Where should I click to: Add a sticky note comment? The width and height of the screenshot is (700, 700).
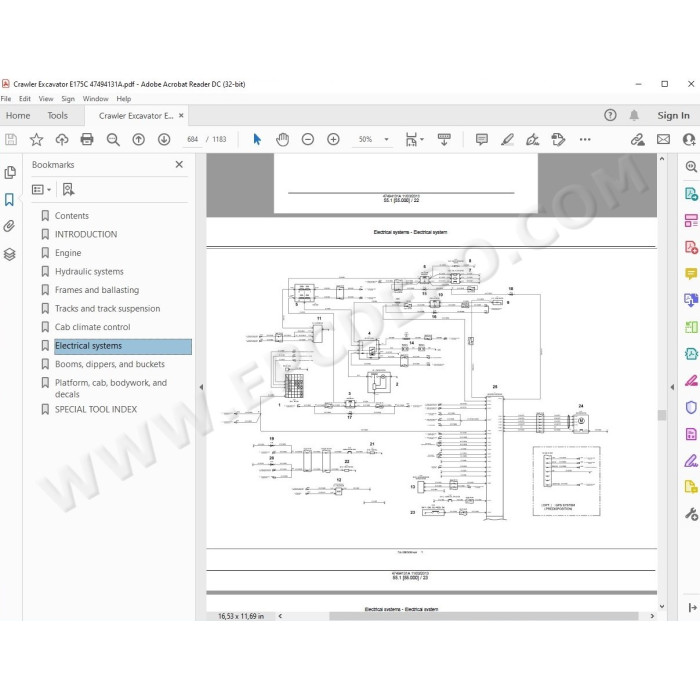[482, 140]
